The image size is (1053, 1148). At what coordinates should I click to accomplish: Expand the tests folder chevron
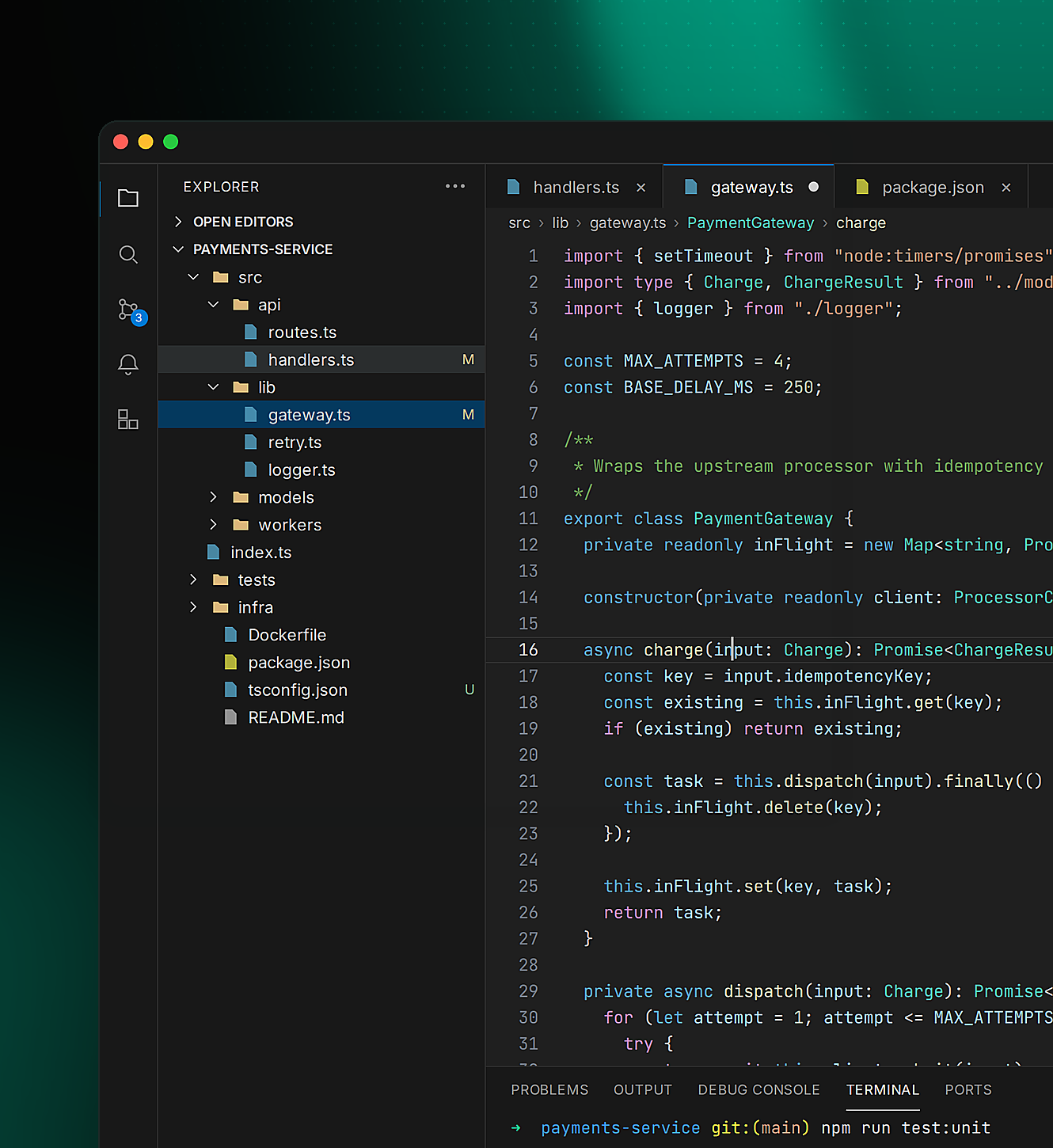[193, 580]
